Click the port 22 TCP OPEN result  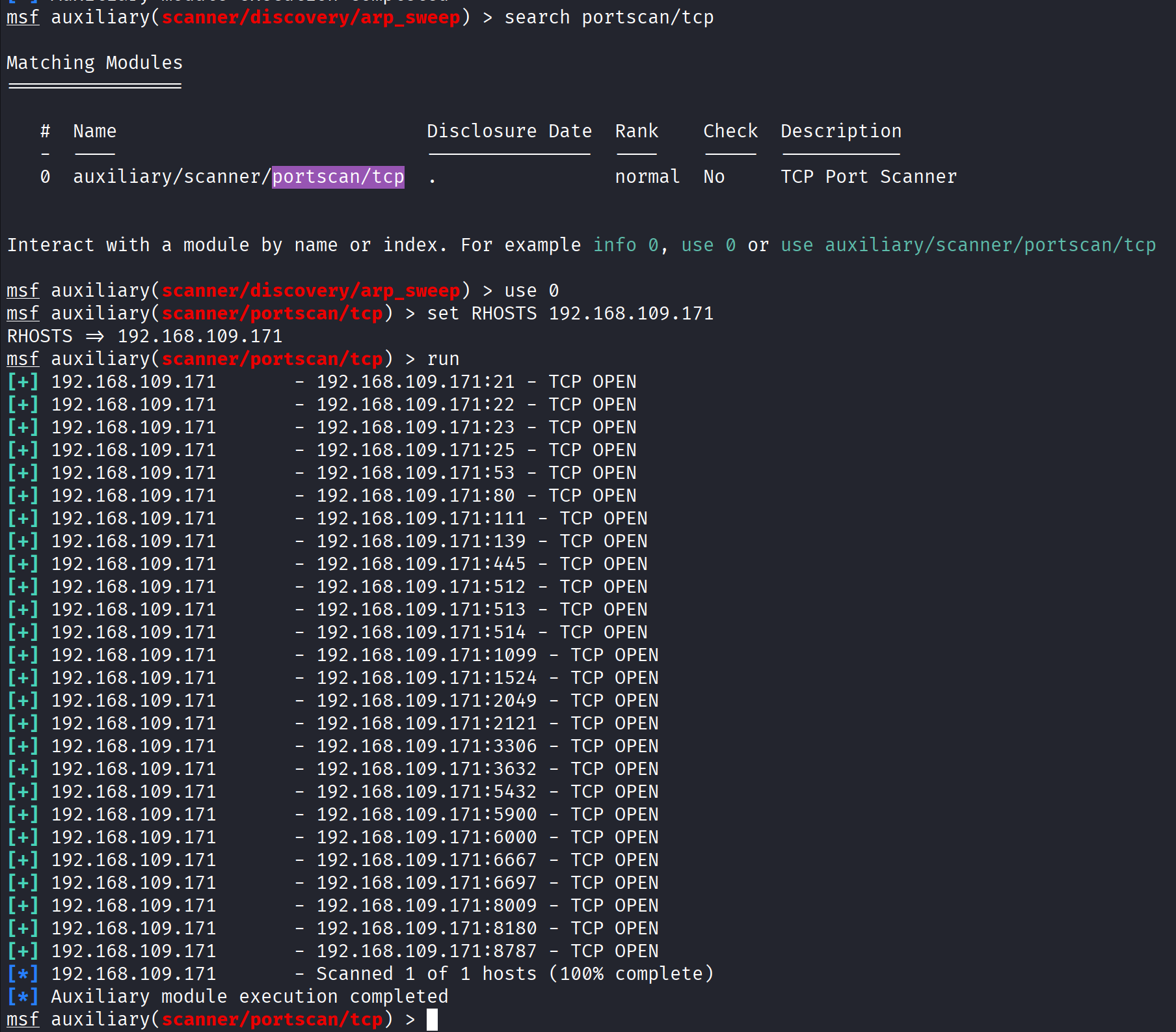point(321,404)
